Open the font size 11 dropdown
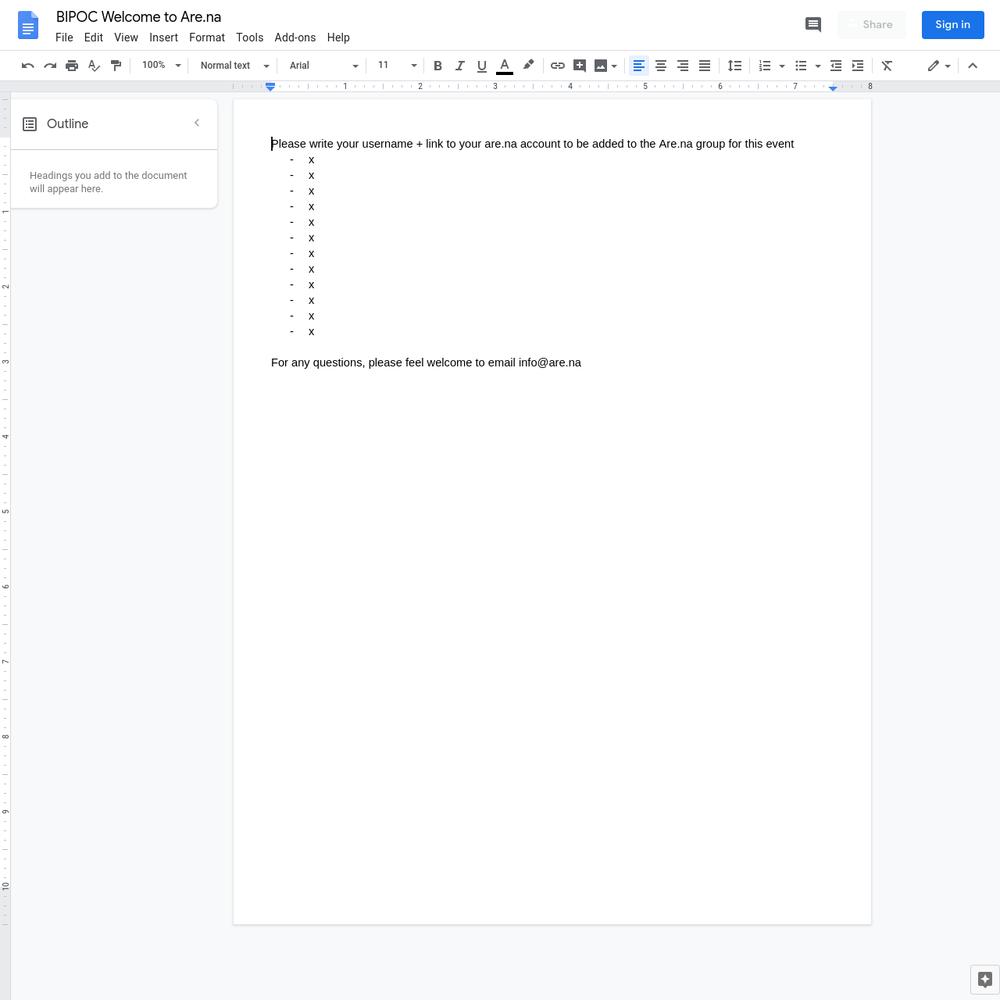This screenshot has height=1000, width=1000. coord(397,65)
